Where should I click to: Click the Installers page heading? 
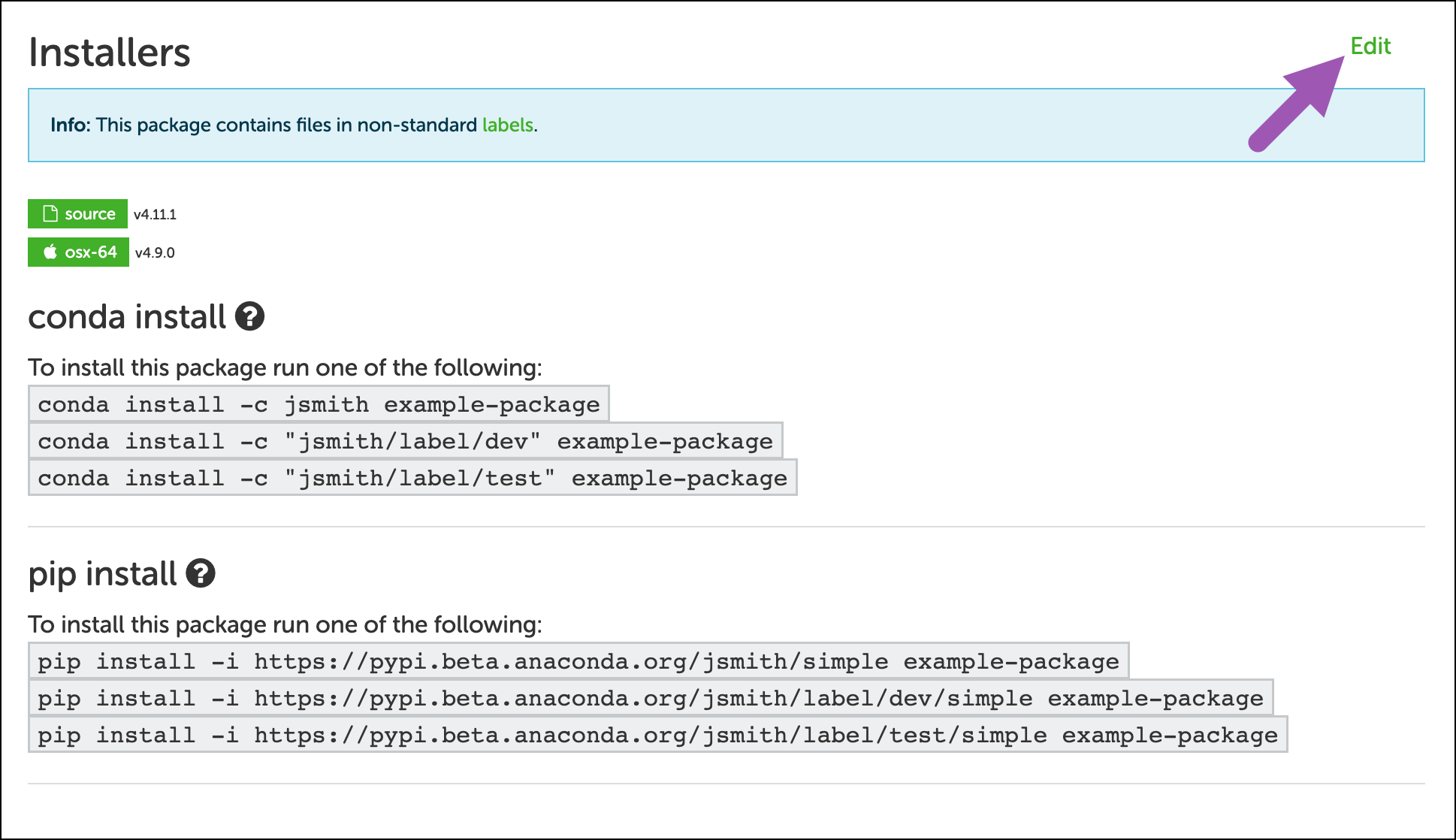pyautogui.click(x=110, y=53)
